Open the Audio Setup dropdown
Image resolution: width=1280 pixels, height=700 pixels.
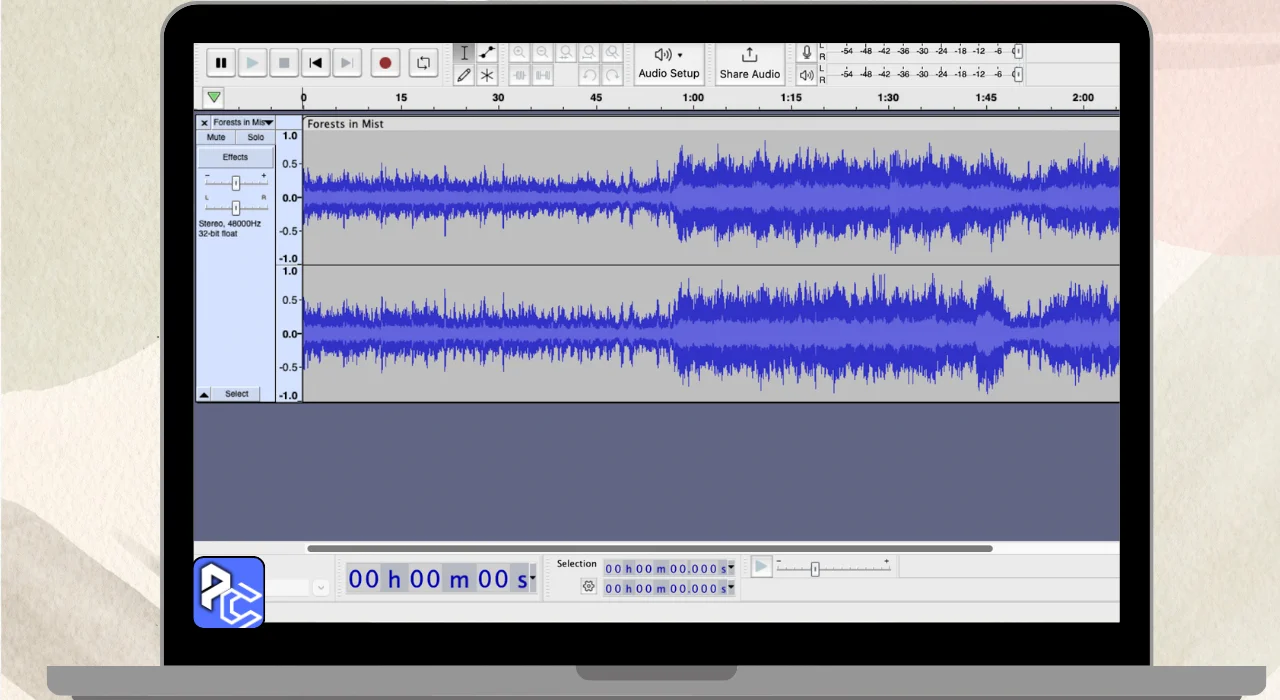pyautogui.click(x=668, y=63)
